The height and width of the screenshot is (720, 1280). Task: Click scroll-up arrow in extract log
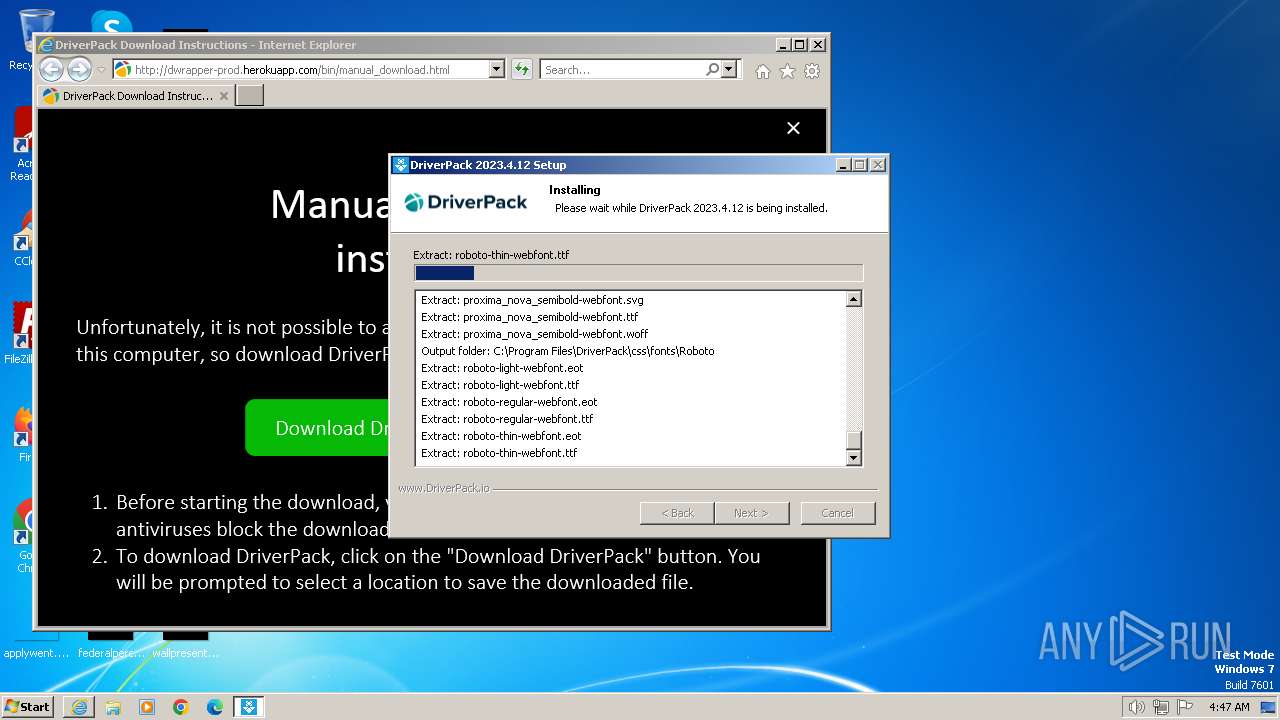(x=853, y=299)
